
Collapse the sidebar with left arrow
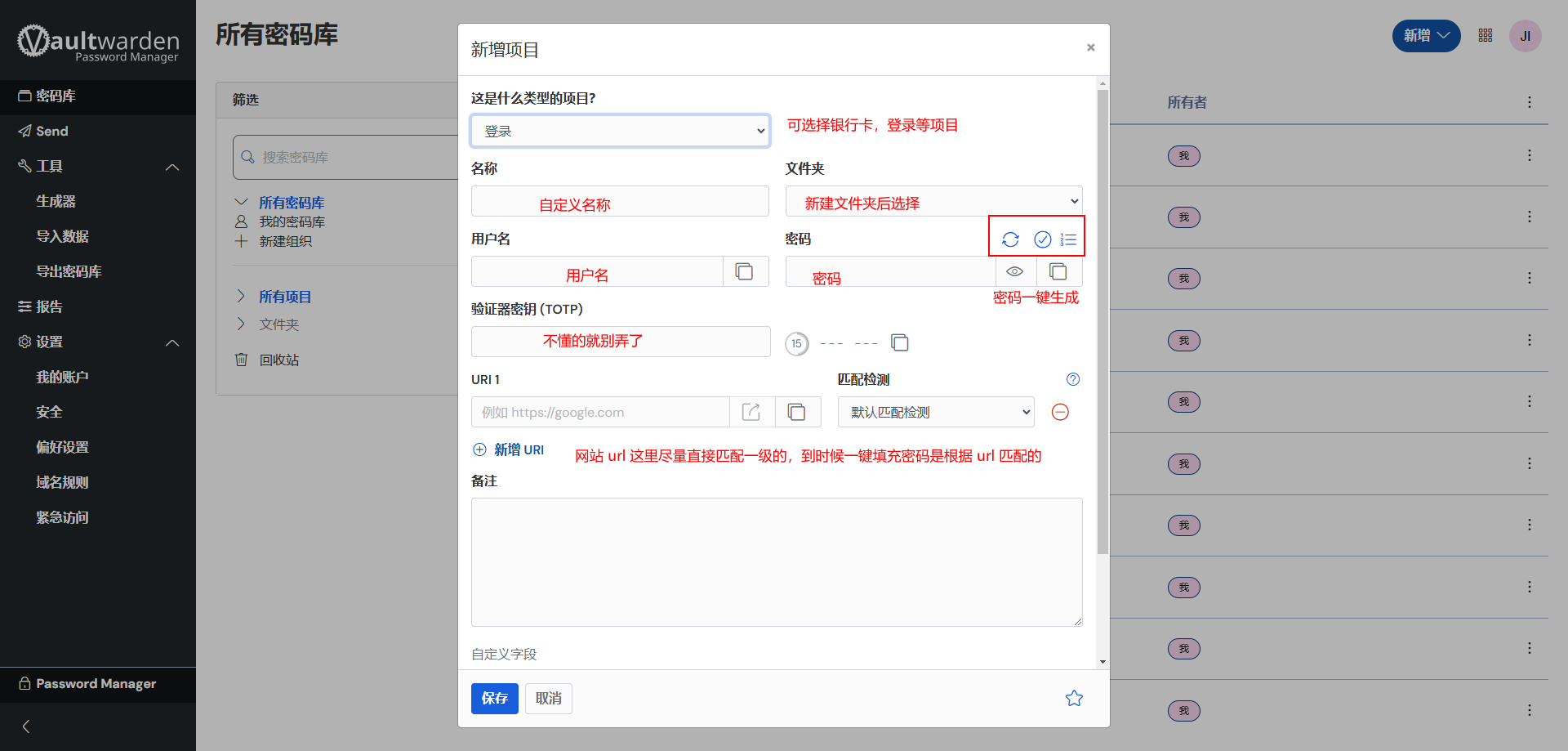[26, 726]
